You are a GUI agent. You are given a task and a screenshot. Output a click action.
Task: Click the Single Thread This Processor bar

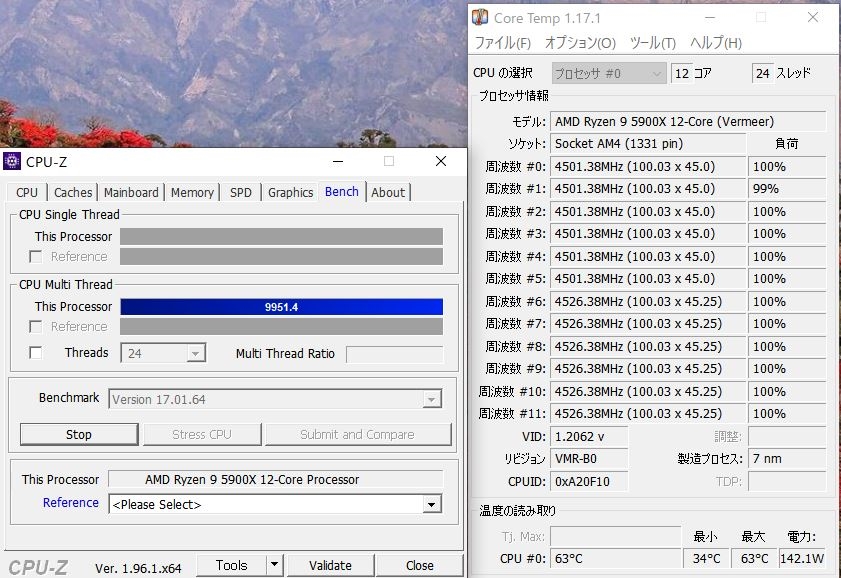pos(282,236)
